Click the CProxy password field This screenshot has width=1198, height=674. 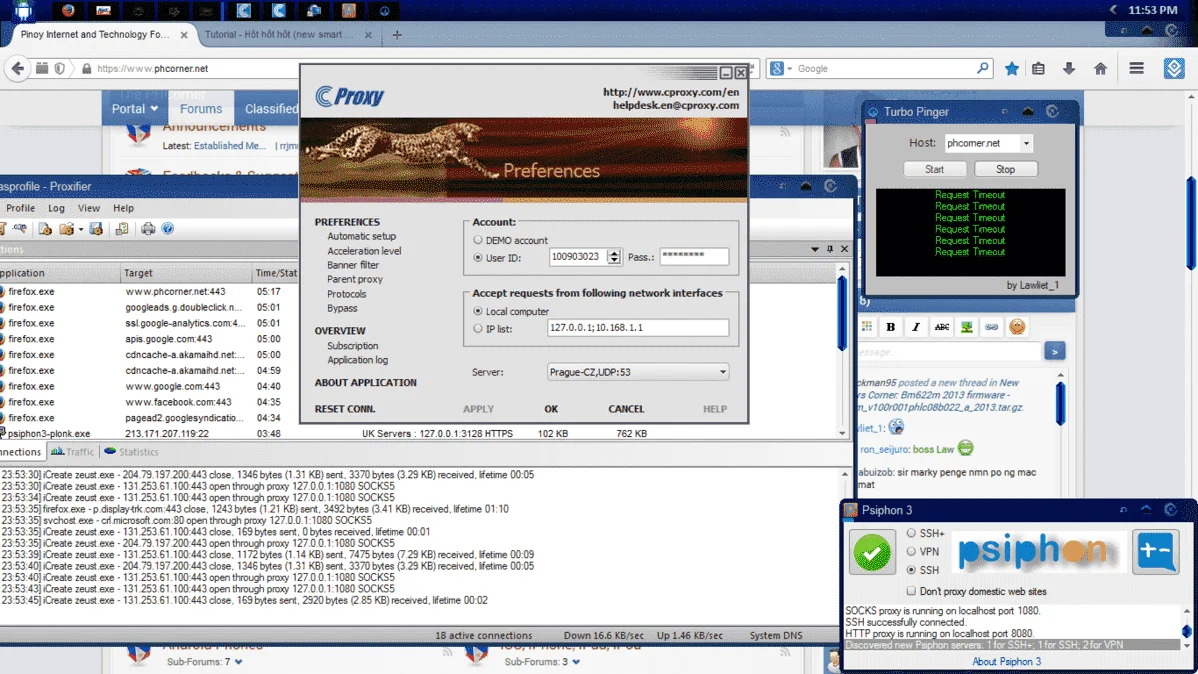pyautogui.click(x=695, y=257)
